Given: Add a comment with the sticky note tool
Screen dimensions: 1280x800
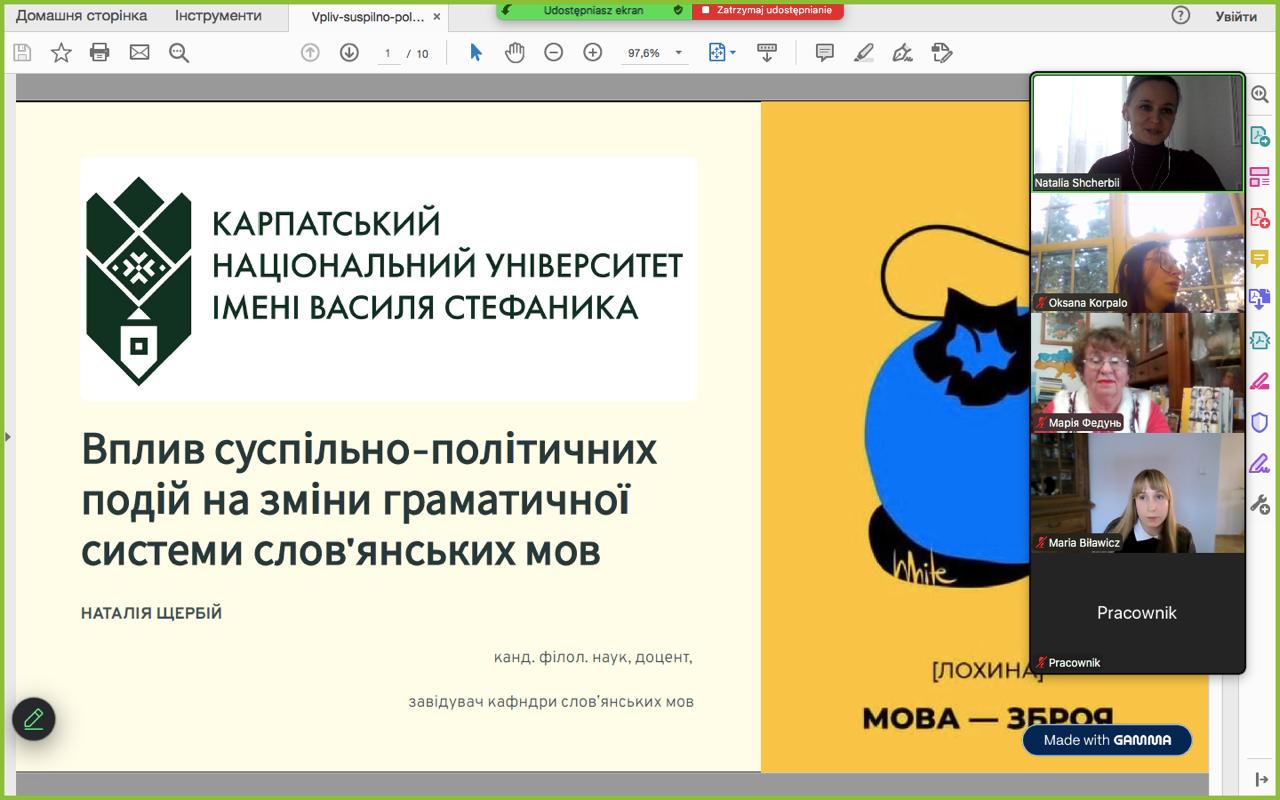Looking at the screenshot, I should pyautogui.click(x=824, y=53).
